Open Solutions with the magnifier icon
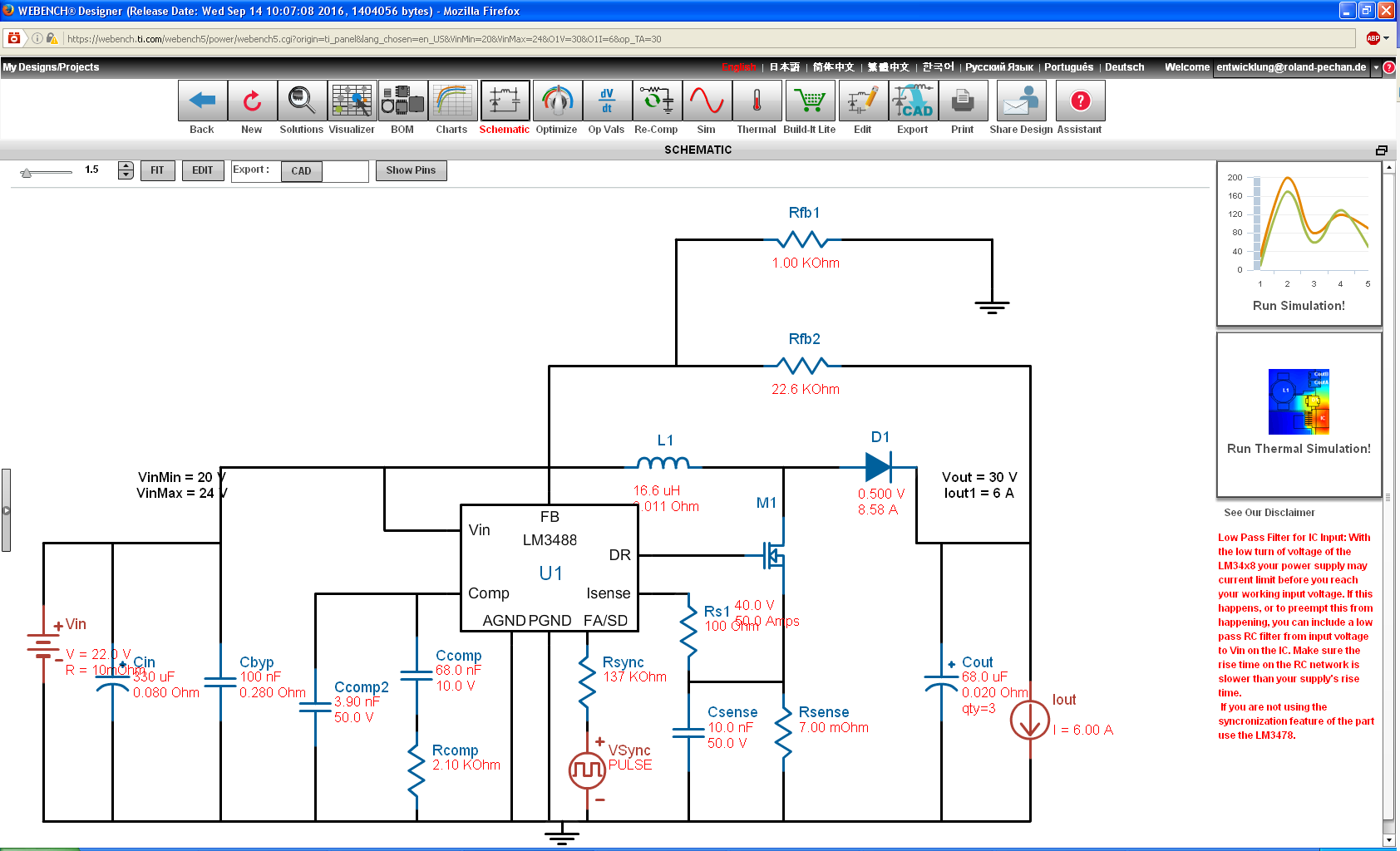The image size is (1400, 851). tap(302, 101)
